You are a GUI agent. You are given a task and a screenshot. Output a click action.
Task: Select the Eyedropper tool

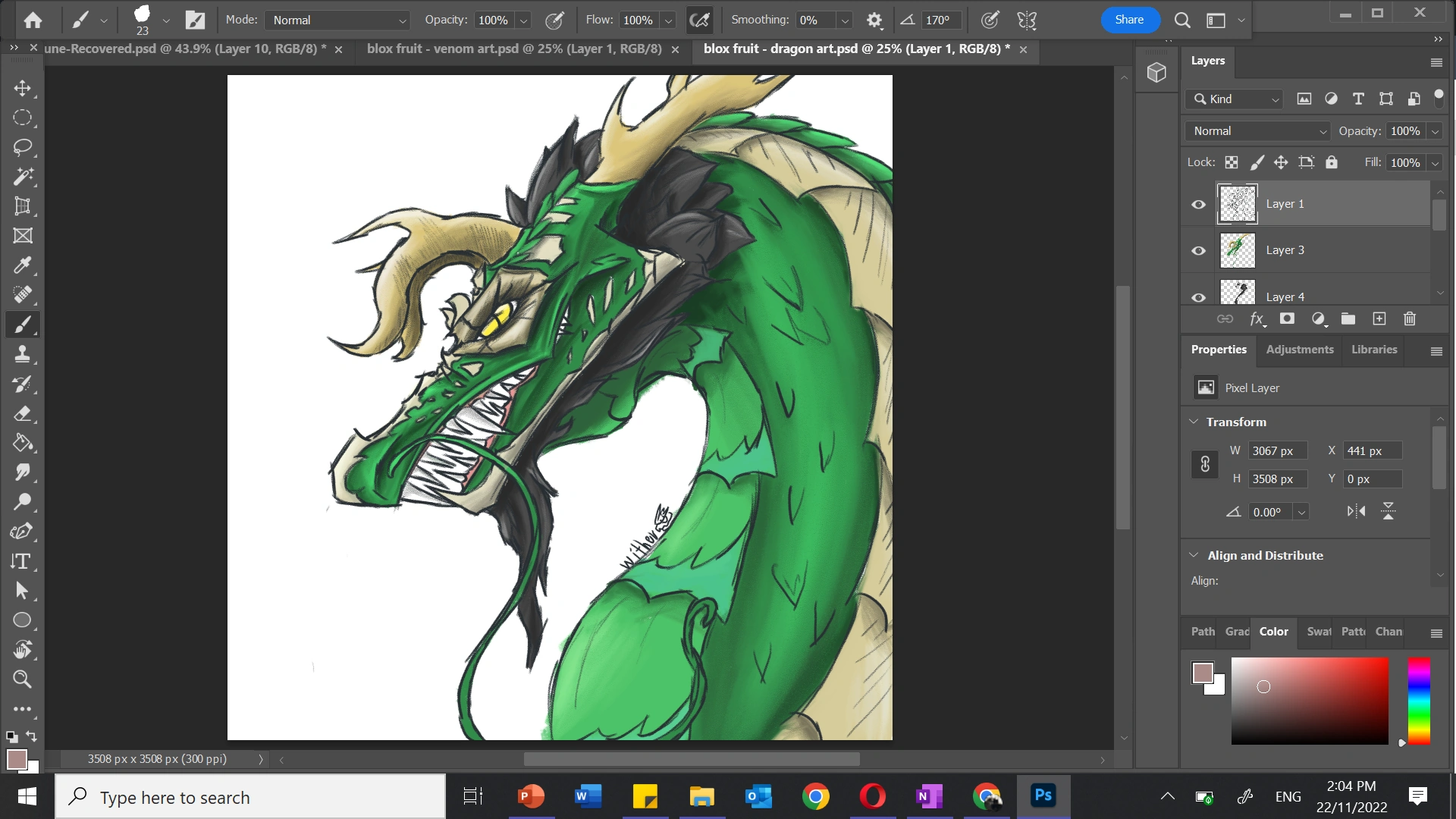(x=23, y=265)
